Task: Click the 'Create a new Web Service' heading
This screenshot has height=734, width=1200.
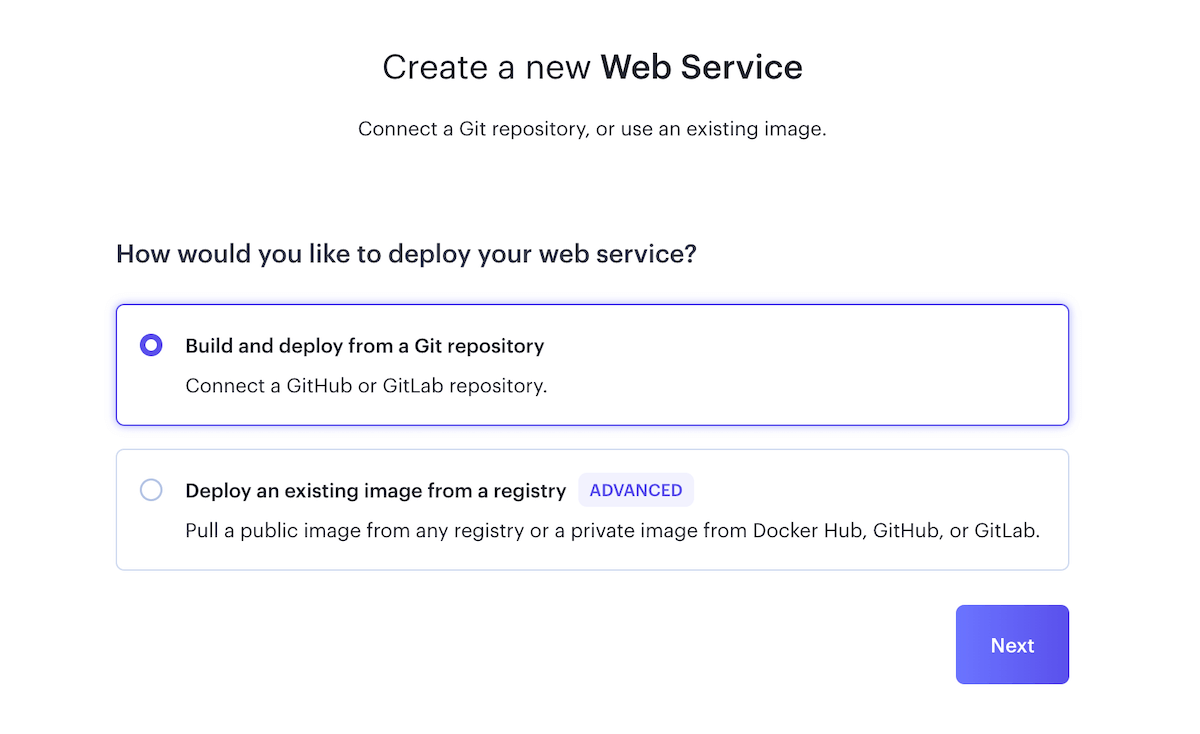Action: (x=592, y=67)
